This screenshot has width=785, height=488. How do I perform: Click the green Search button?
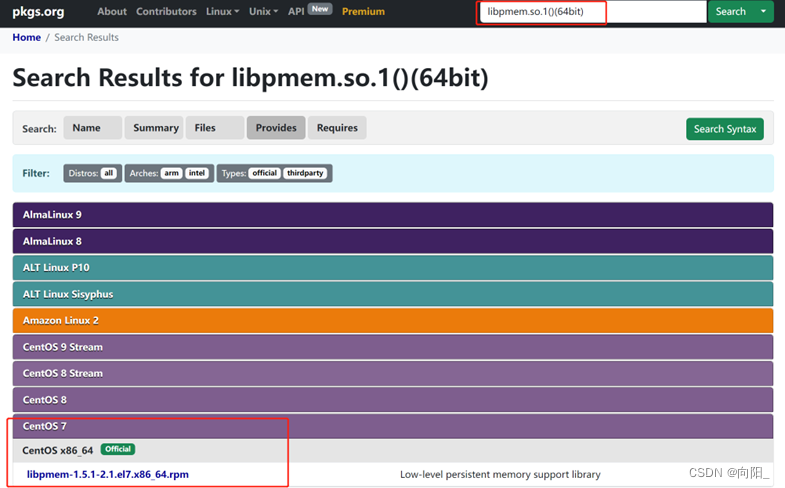730,12
